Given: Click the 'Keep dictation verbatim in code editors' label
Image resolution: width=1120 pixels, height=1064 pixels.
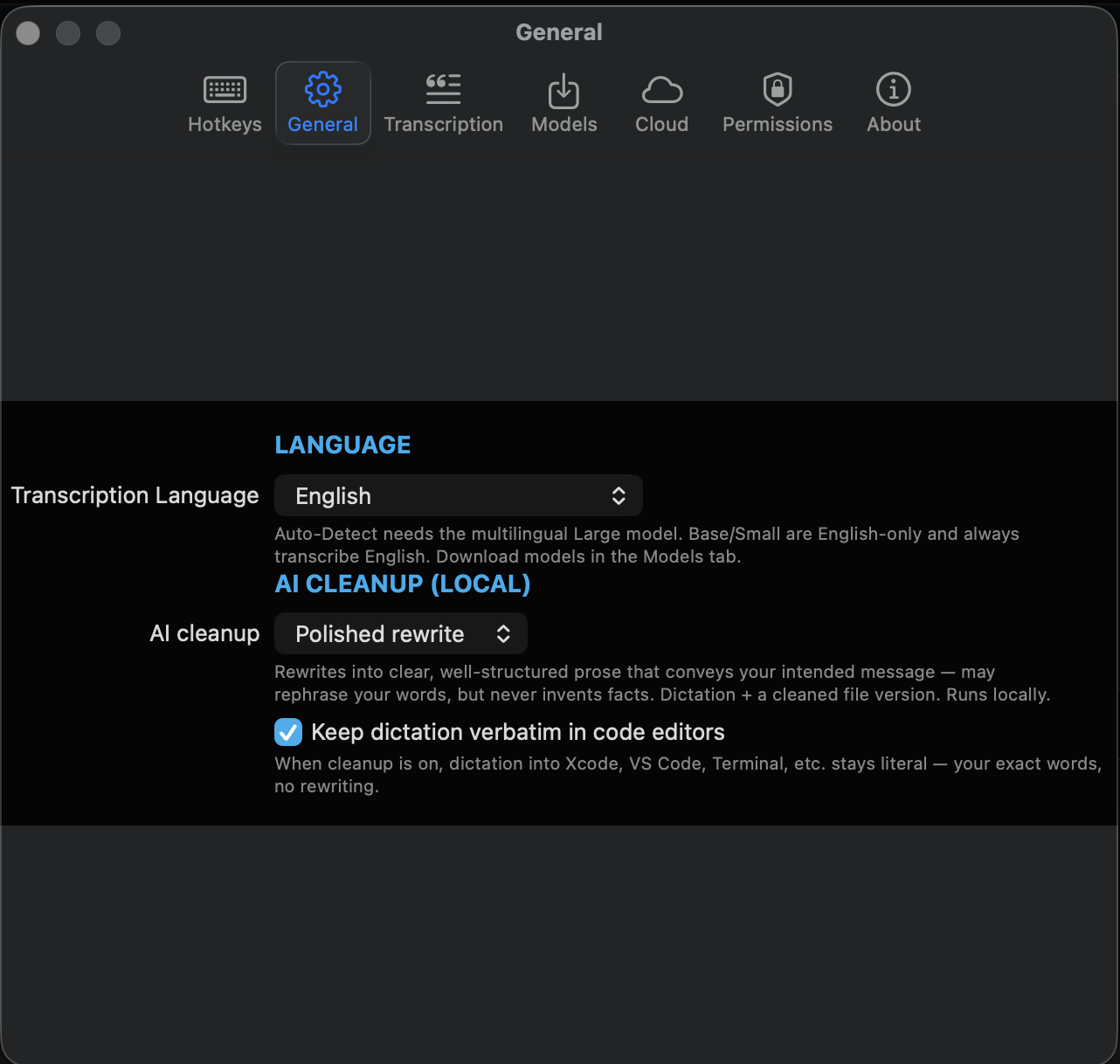Looking at the screenshot, I should pos(518,732).
